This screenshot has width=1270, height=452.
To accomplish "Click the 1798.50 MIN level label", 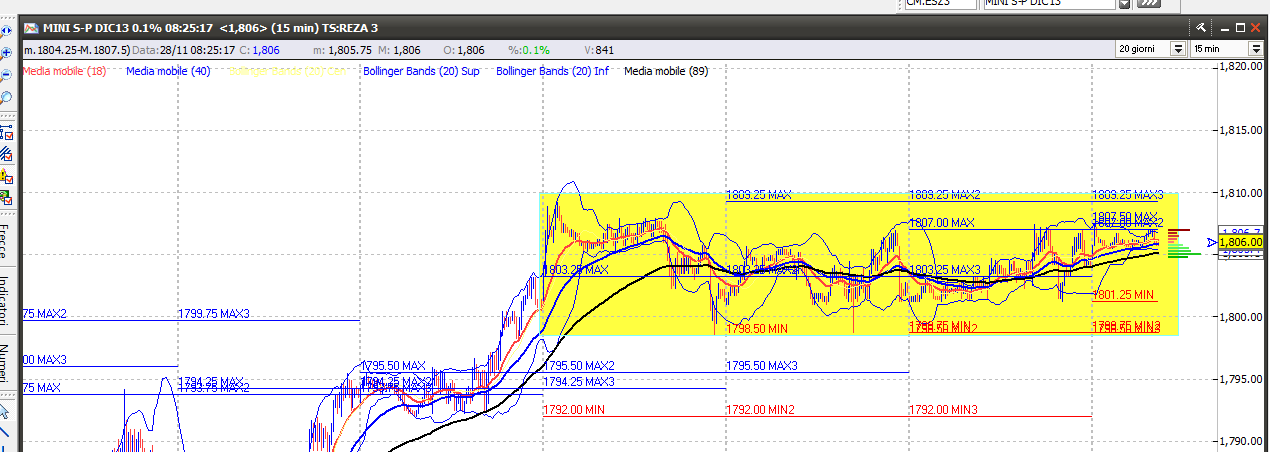I will click(x=757, y=328).
